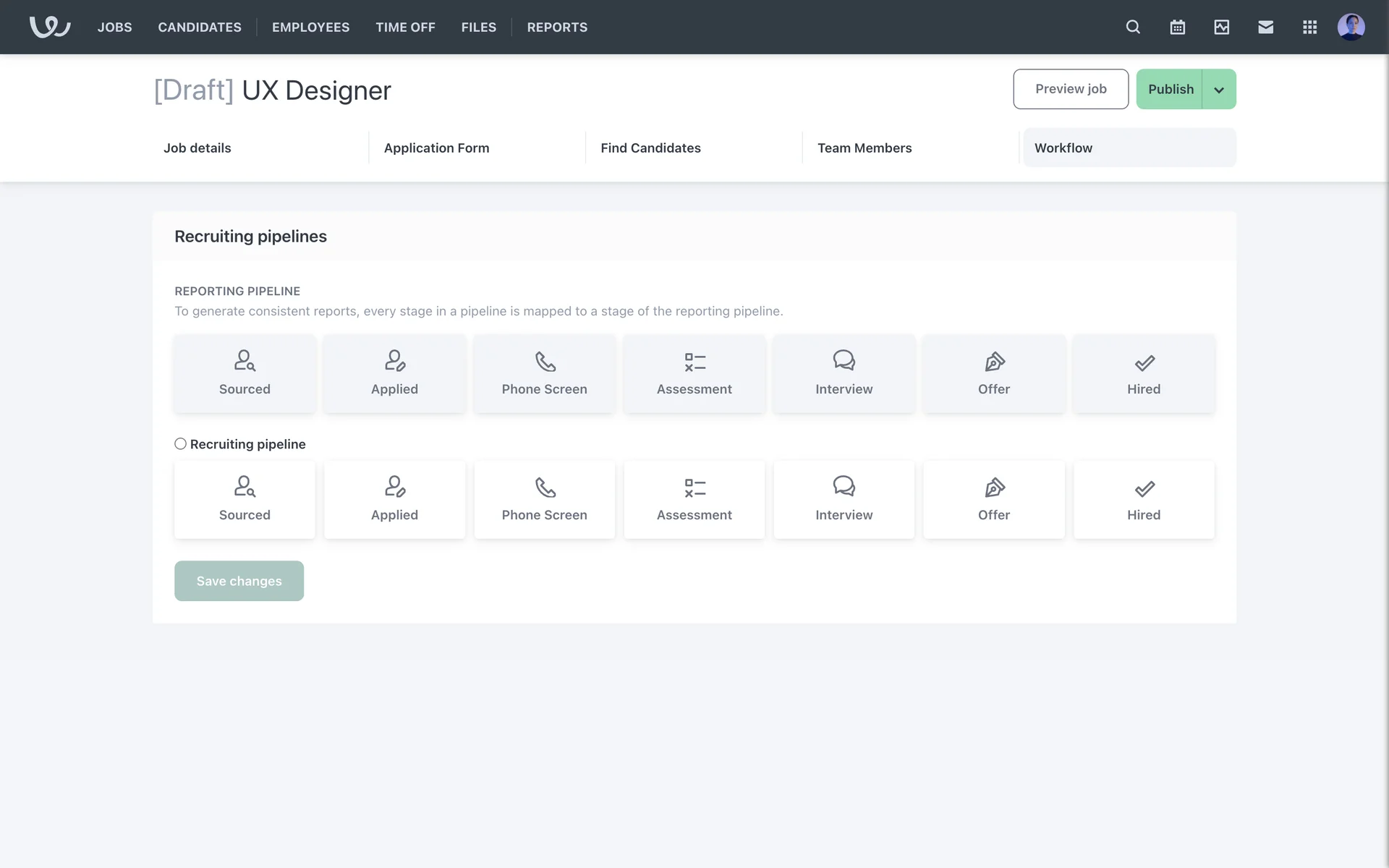This screenshot has width=1389, height=868.
Task: Open the apps grid icon
Action: click(1309, 27)
